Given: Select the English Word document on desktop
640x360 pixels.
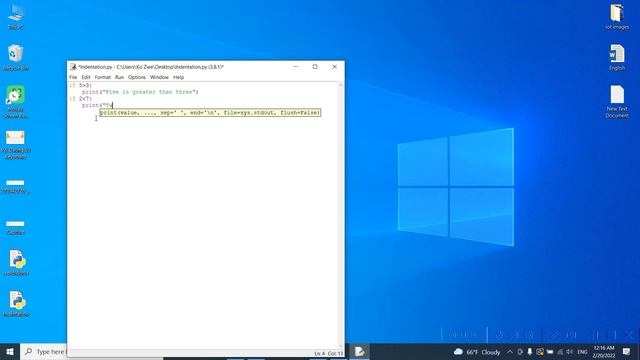Looking at the screenshot, I should 617,58.
